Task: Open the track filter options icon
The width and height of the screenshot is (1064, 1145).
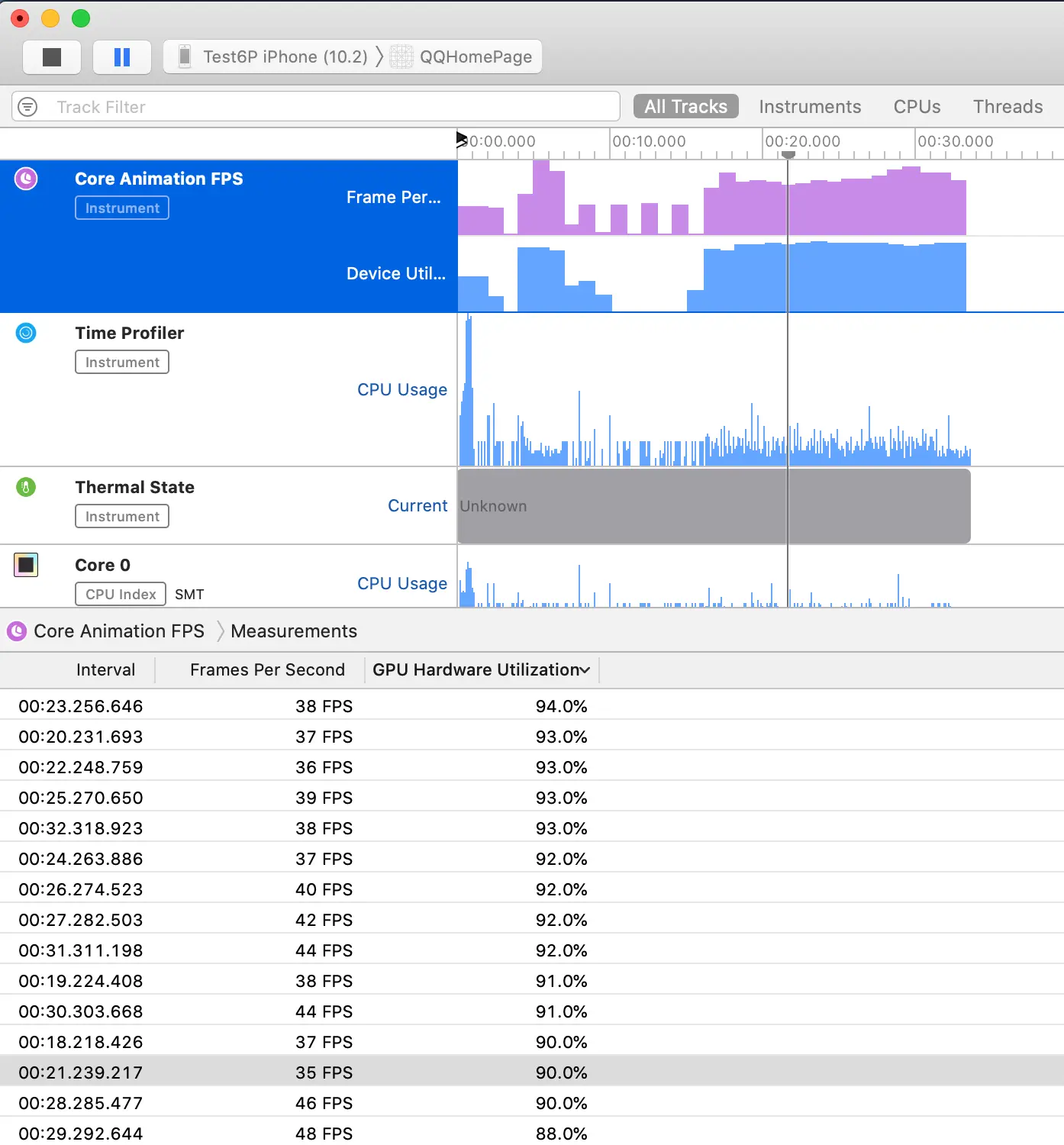Action: pos(27,107)
